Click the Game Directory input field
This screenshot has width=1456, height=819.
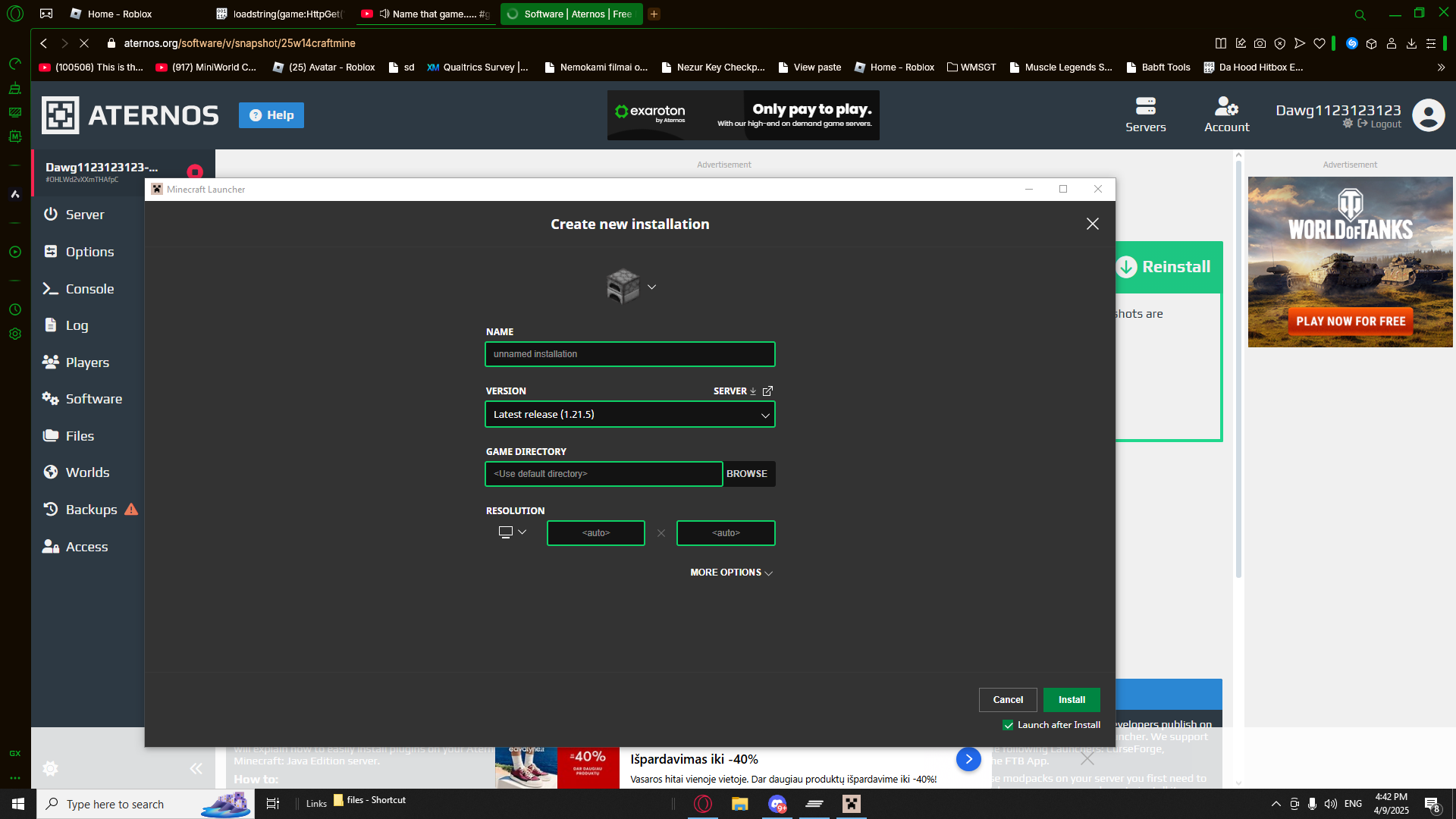coord(604,474)
